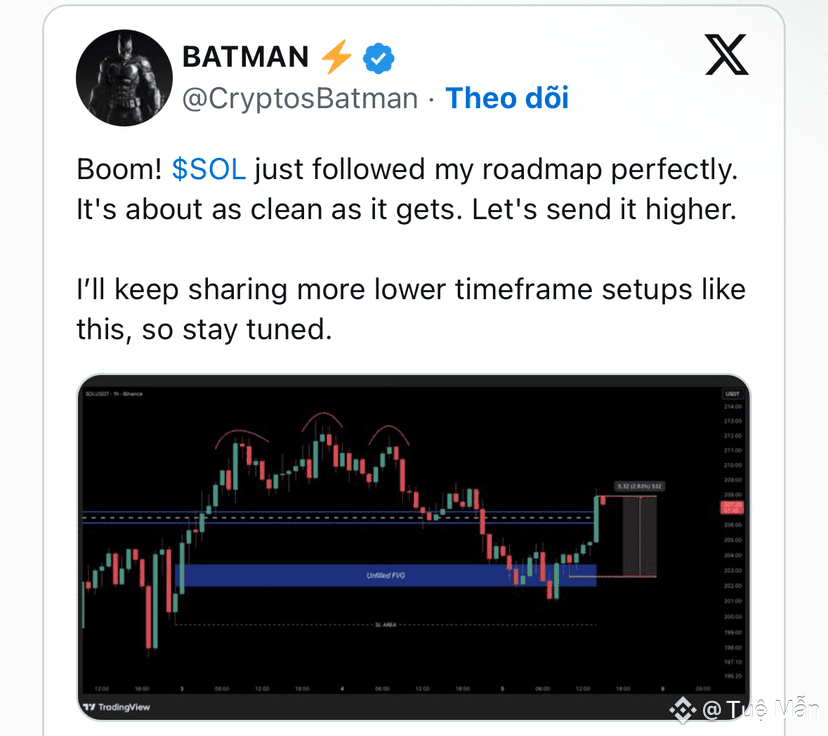The height and width of the screenshot is (736, 828).
Task: Click the SL AREA dashed line label
Action: 385,625
